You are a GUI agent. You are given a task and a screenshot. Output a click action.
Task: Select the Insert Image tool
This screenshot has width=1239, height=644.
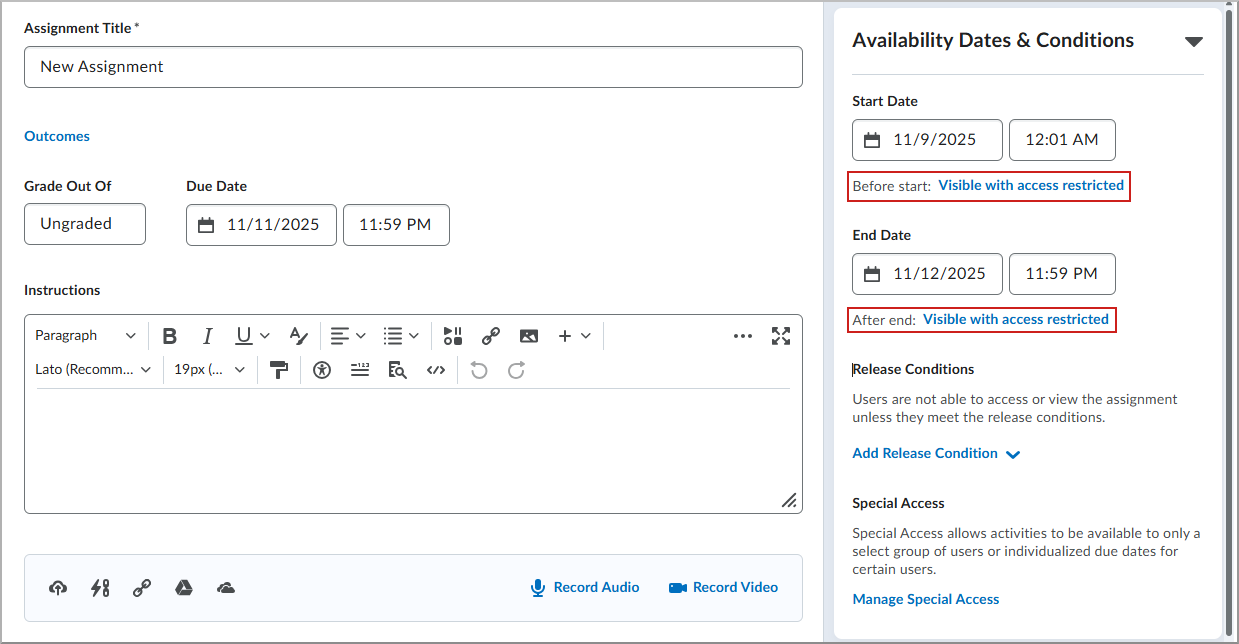(528, 335)
